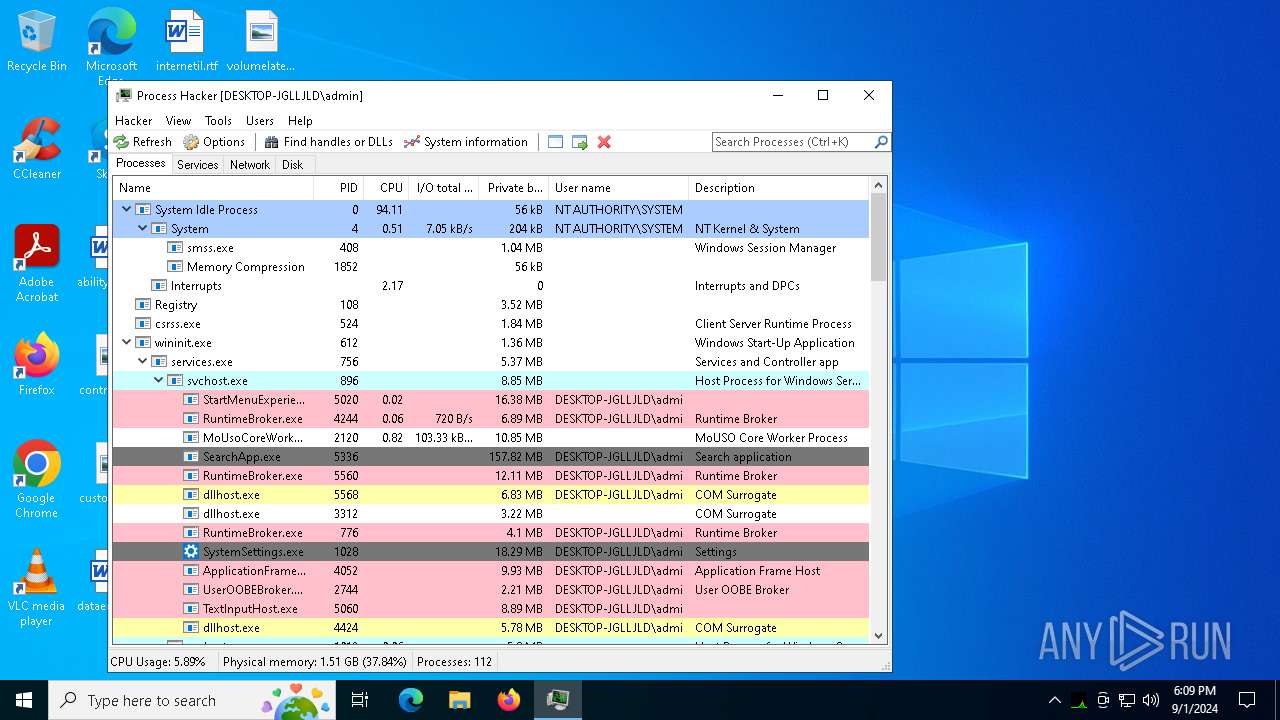Viewport: 1280px width, 720px height.
Task: Sort by the Name column header
Action: click(x=213, y=188)
